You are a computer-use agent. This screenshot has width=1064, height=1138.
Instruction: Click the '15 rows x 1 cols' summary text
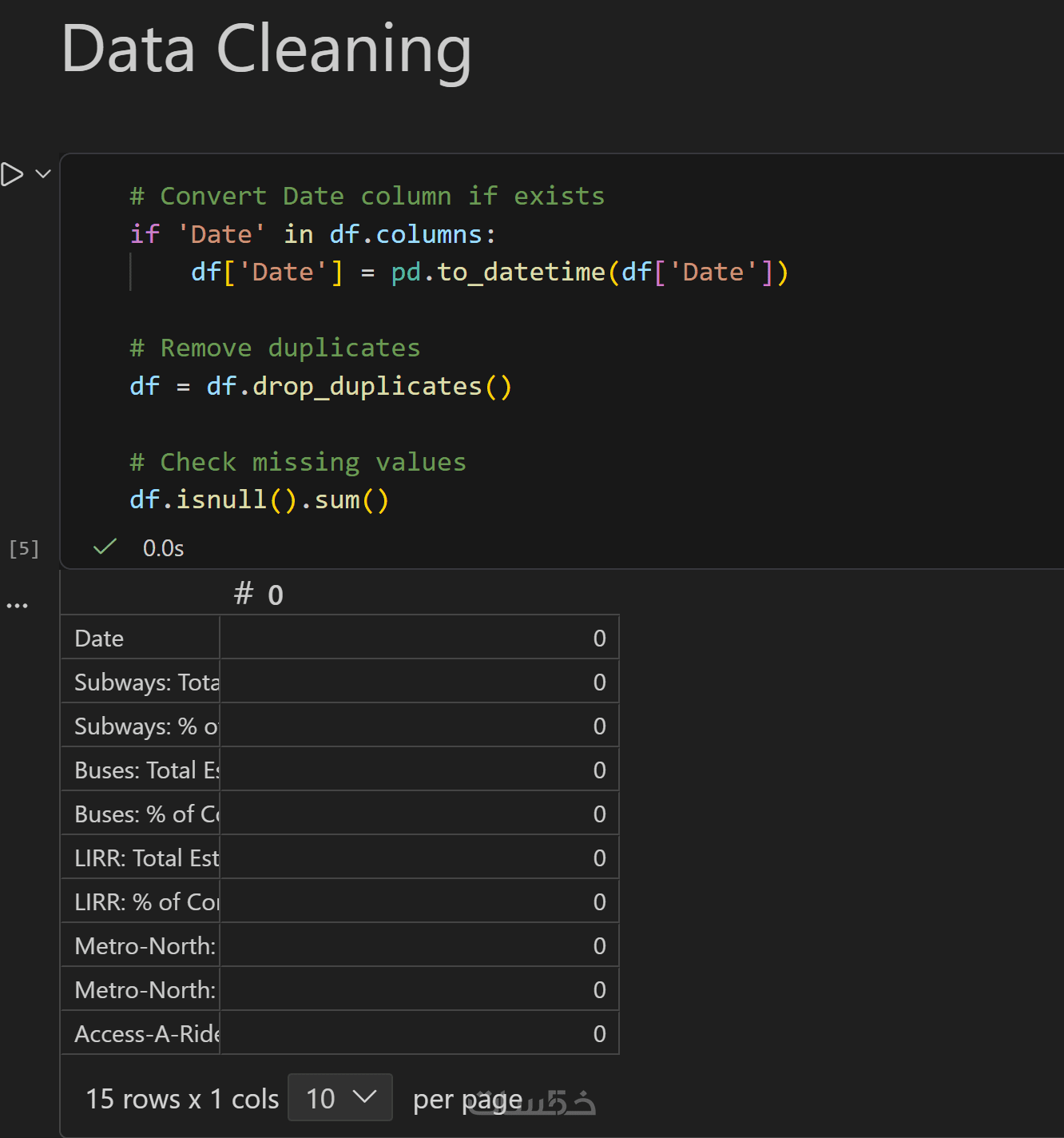pos(182,1100)
